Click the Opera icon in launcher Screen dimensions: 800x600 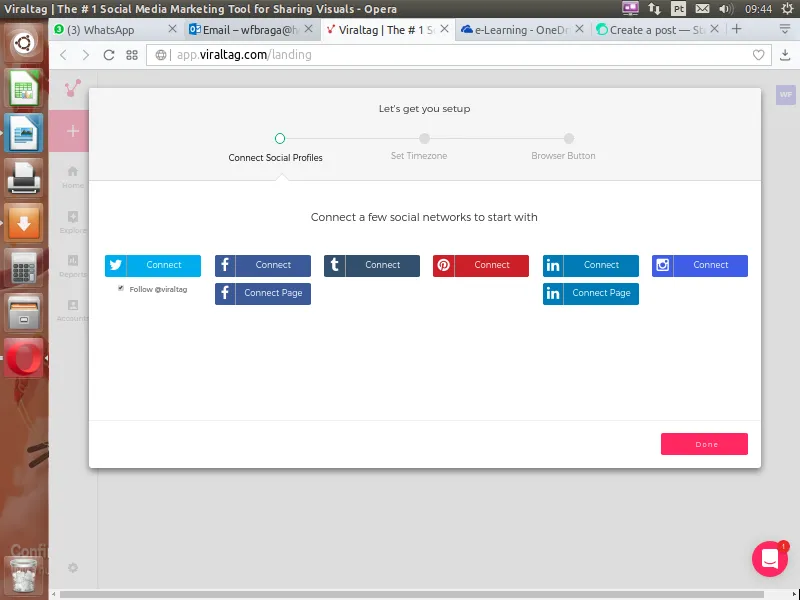[23, 358]
